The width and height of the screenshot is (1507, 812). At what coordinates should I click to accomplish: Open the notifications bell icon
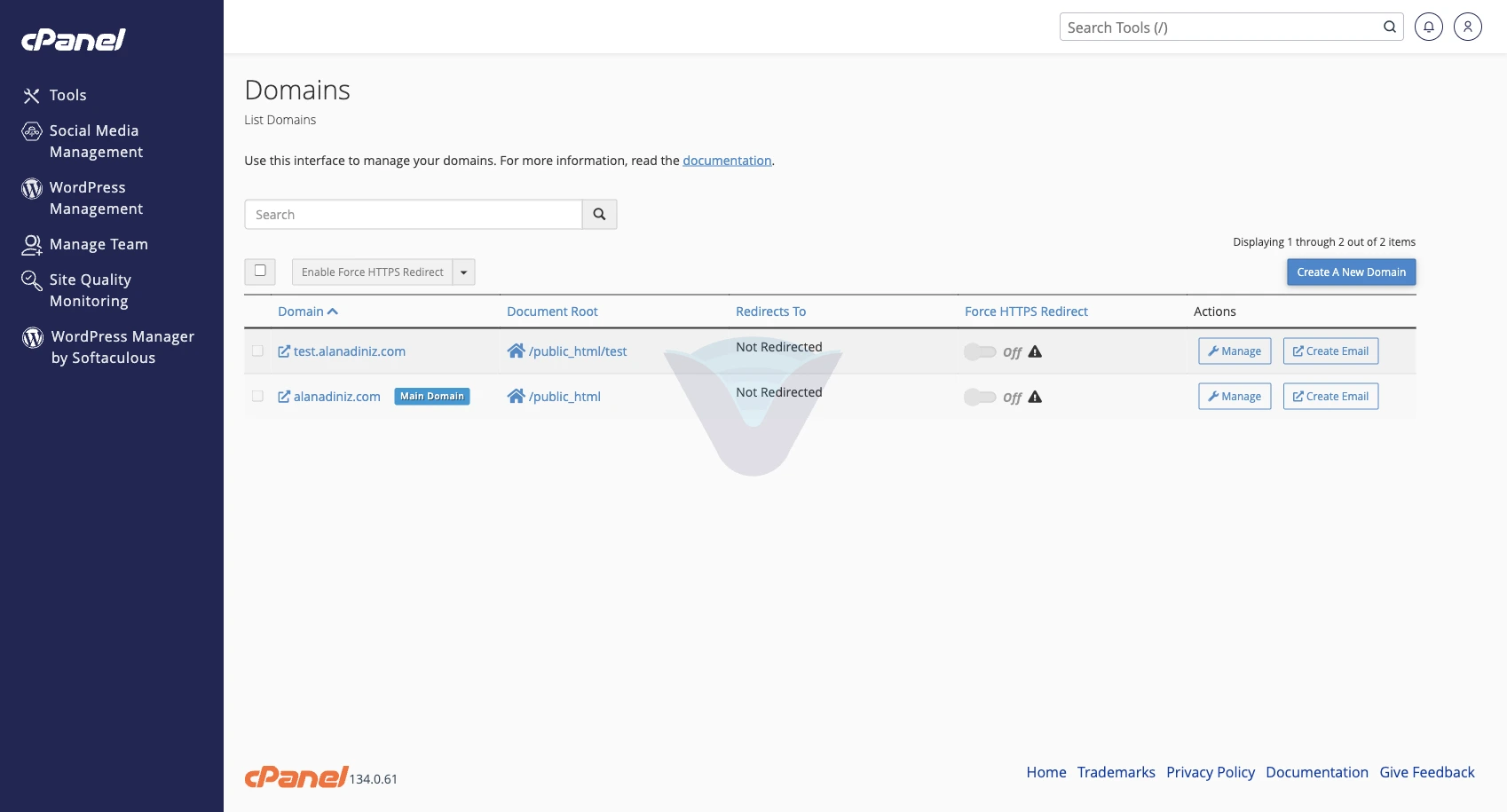(x=1429, y=27)
